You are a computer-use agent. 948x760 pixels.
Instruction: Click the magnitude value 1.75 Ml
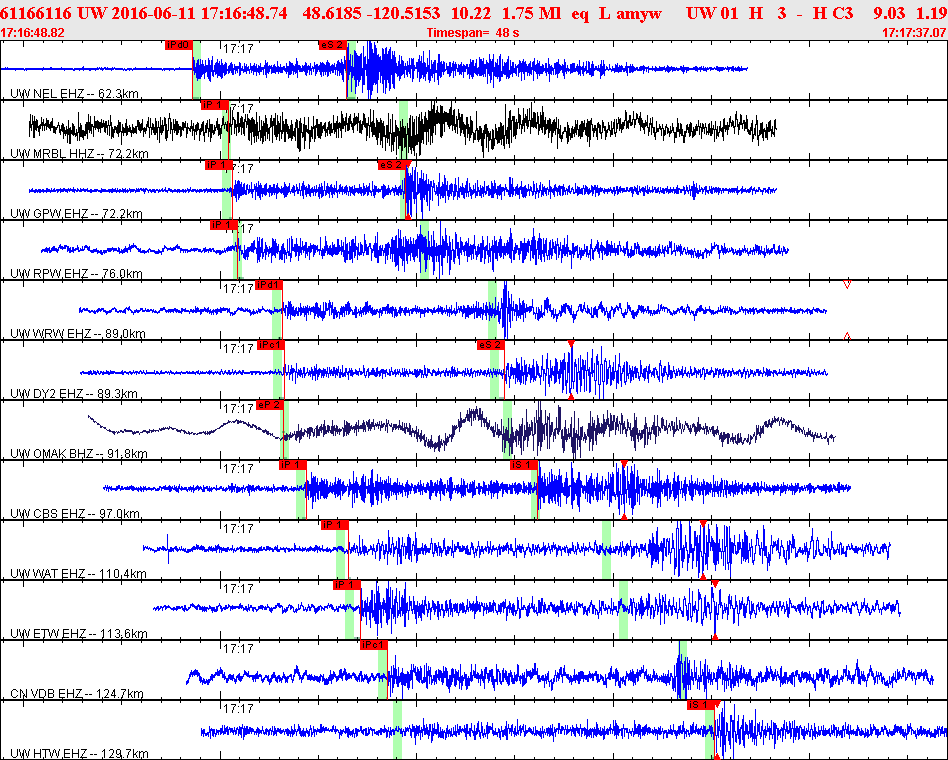[x=531, y=13]
